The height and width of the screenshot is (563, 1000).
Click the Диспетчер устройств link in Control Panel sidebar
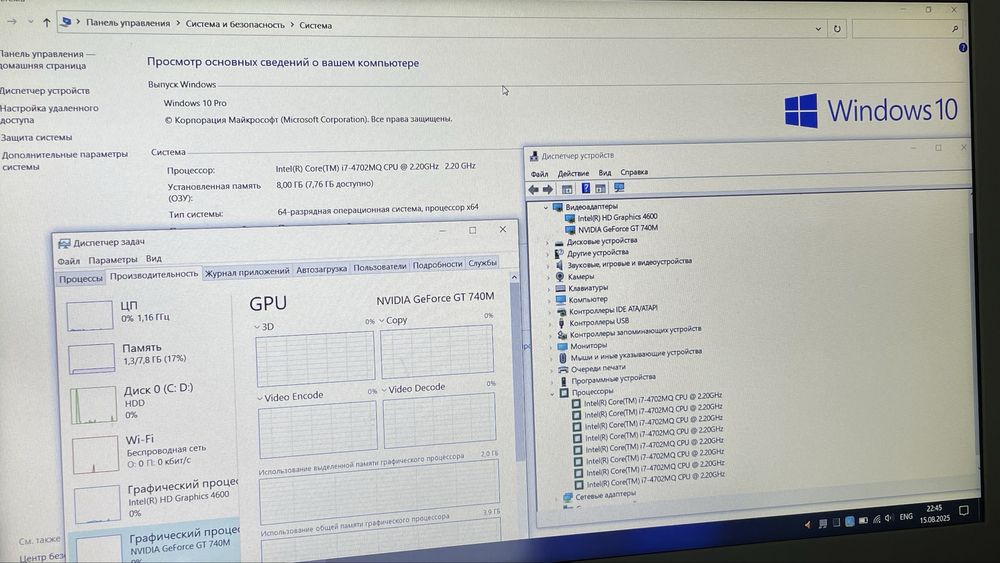tap(45, 91)
